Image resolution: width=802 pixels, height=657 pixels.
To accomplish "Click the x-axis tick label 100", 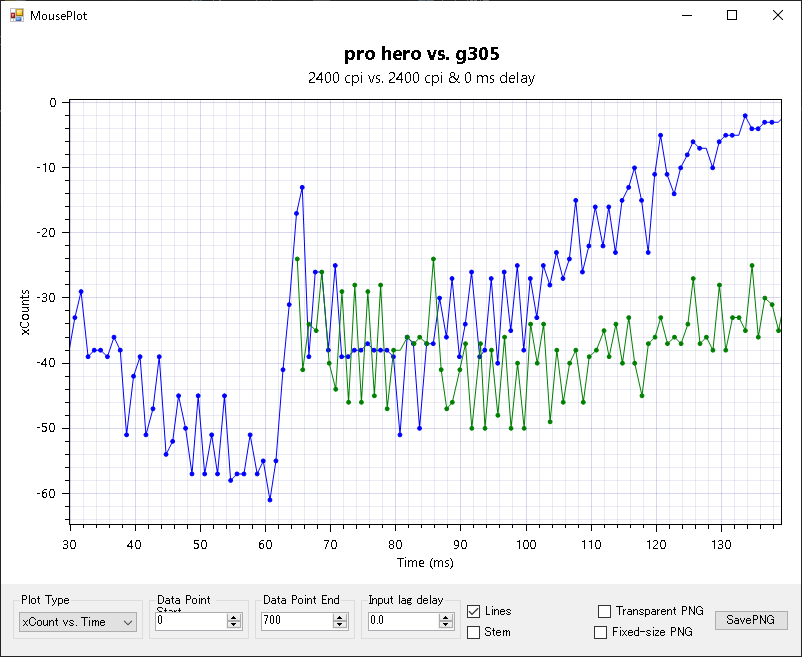I will coord(526,545).
